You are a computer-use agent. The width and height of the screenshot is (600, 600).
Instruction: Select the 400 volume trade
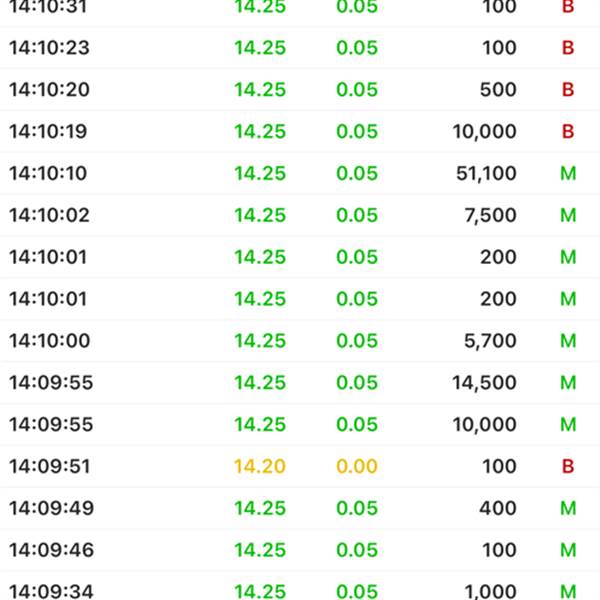pyautogui.click(x=498, y=509)
